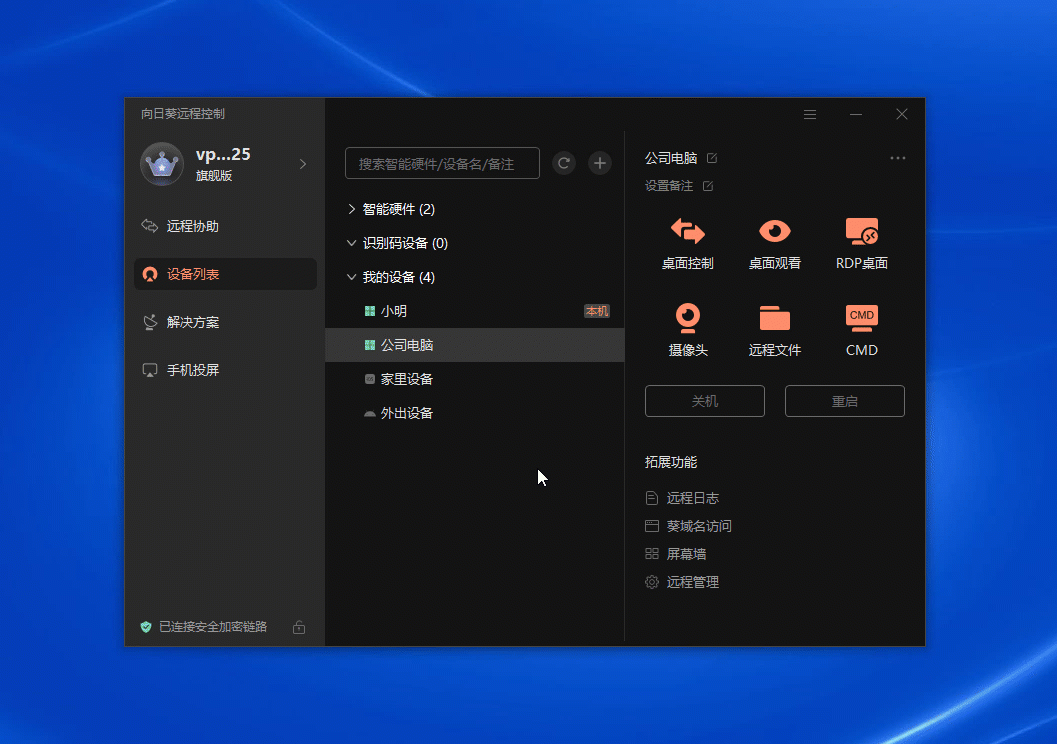The image size is (1057, 744).
Task: Click the refresh devices icon
Action: coord(563,163)
